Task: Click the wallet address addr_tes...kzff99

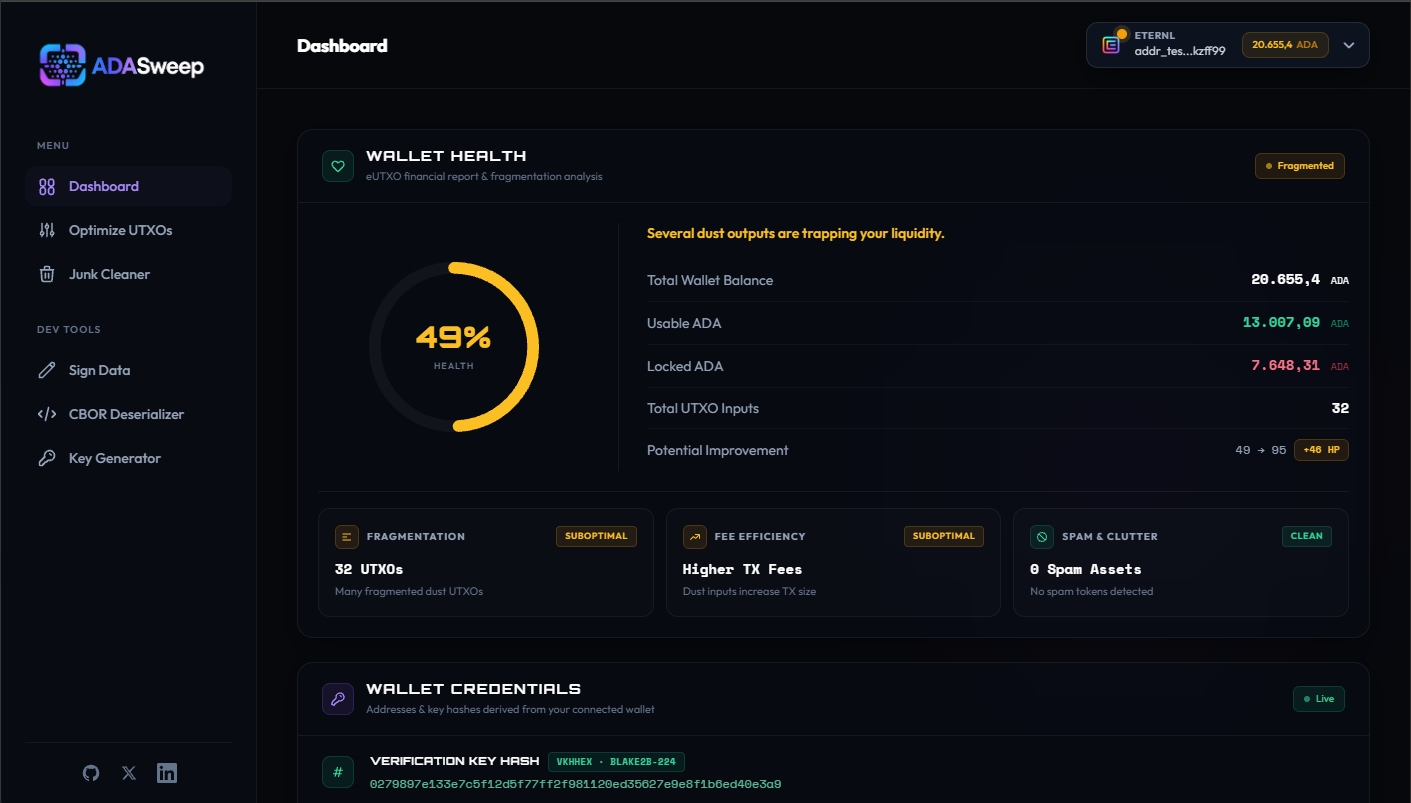Action: coord(1180,51)
